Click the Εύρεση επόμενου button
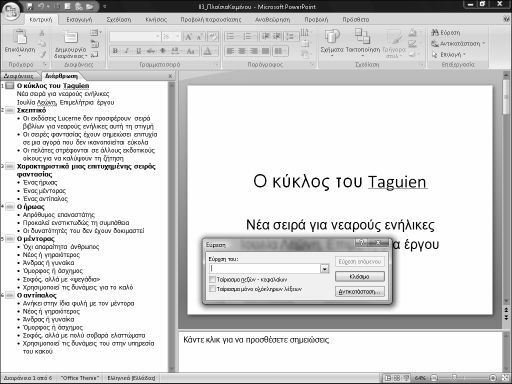 point(359,262)
